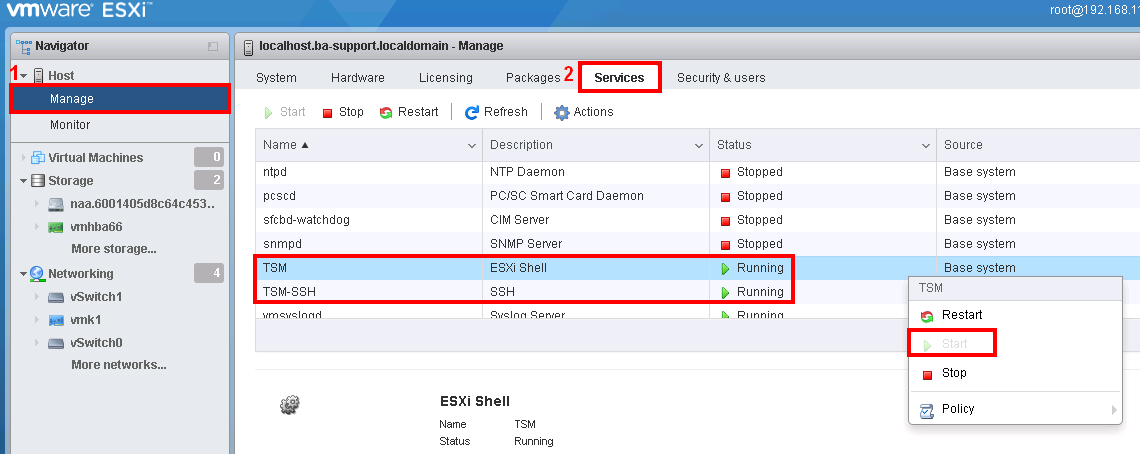
Task: Switch to the Security & users tab
Action: click(x=721, y=77)
